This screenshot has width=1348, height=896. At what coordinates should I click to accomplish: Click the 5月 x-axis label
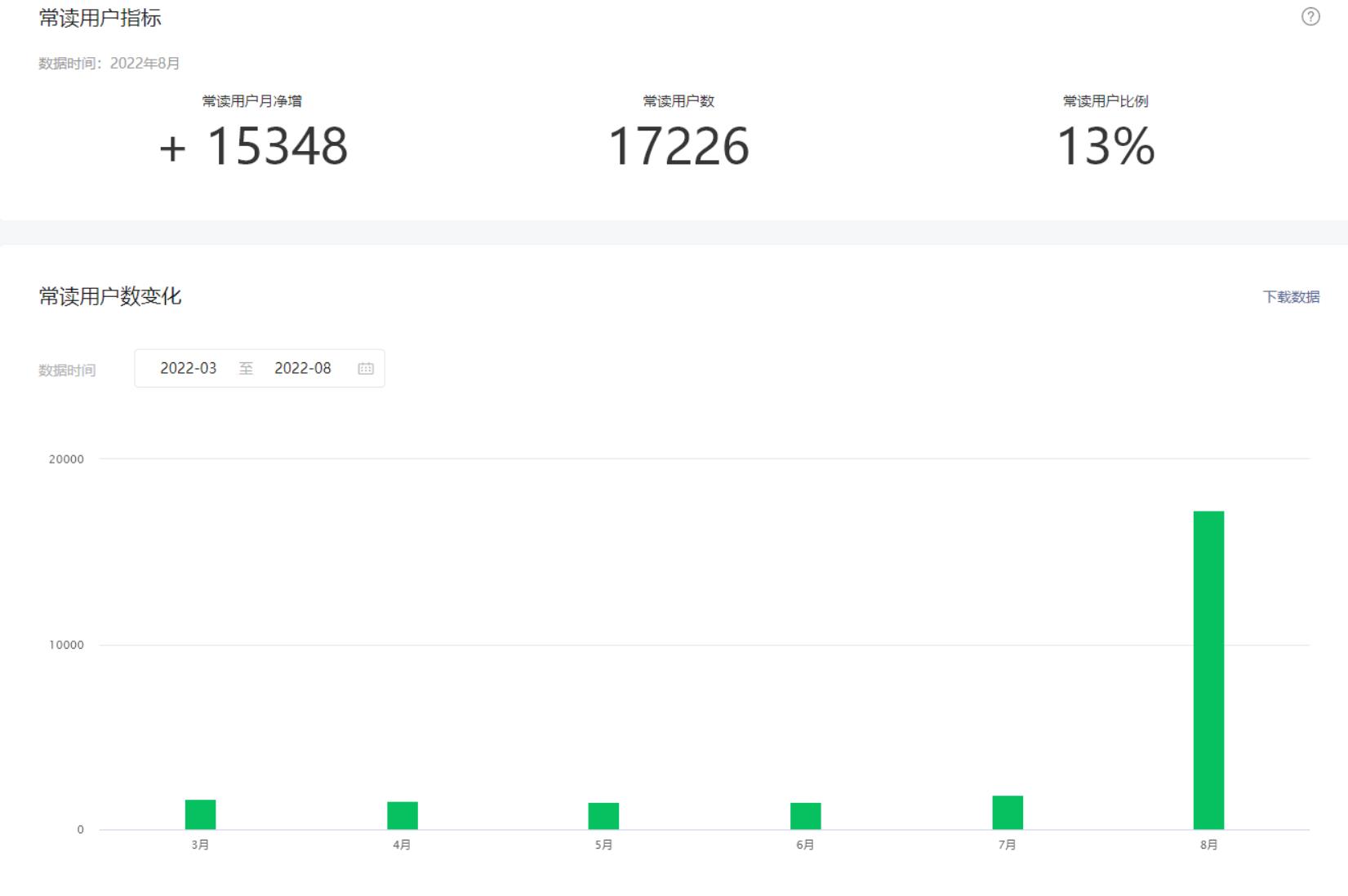[603, 845]
